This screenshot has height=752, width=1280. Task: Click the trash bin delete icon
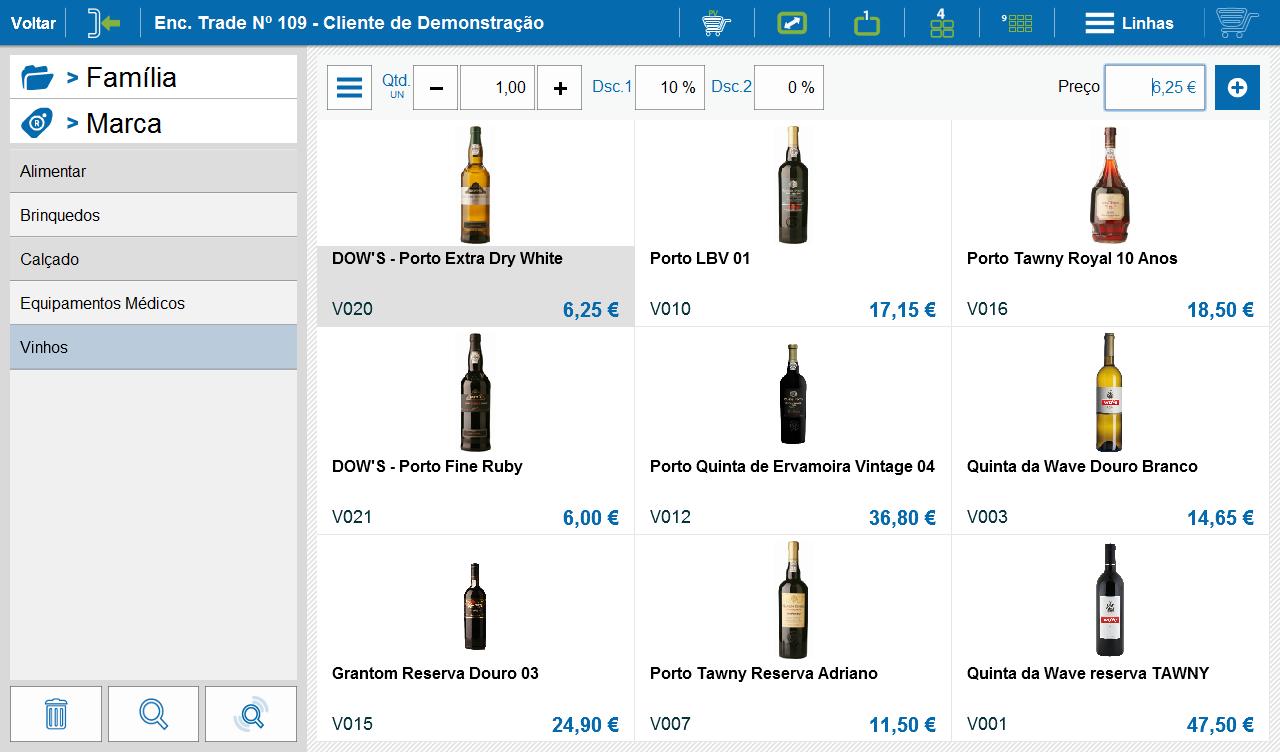(x=56, y=714)
